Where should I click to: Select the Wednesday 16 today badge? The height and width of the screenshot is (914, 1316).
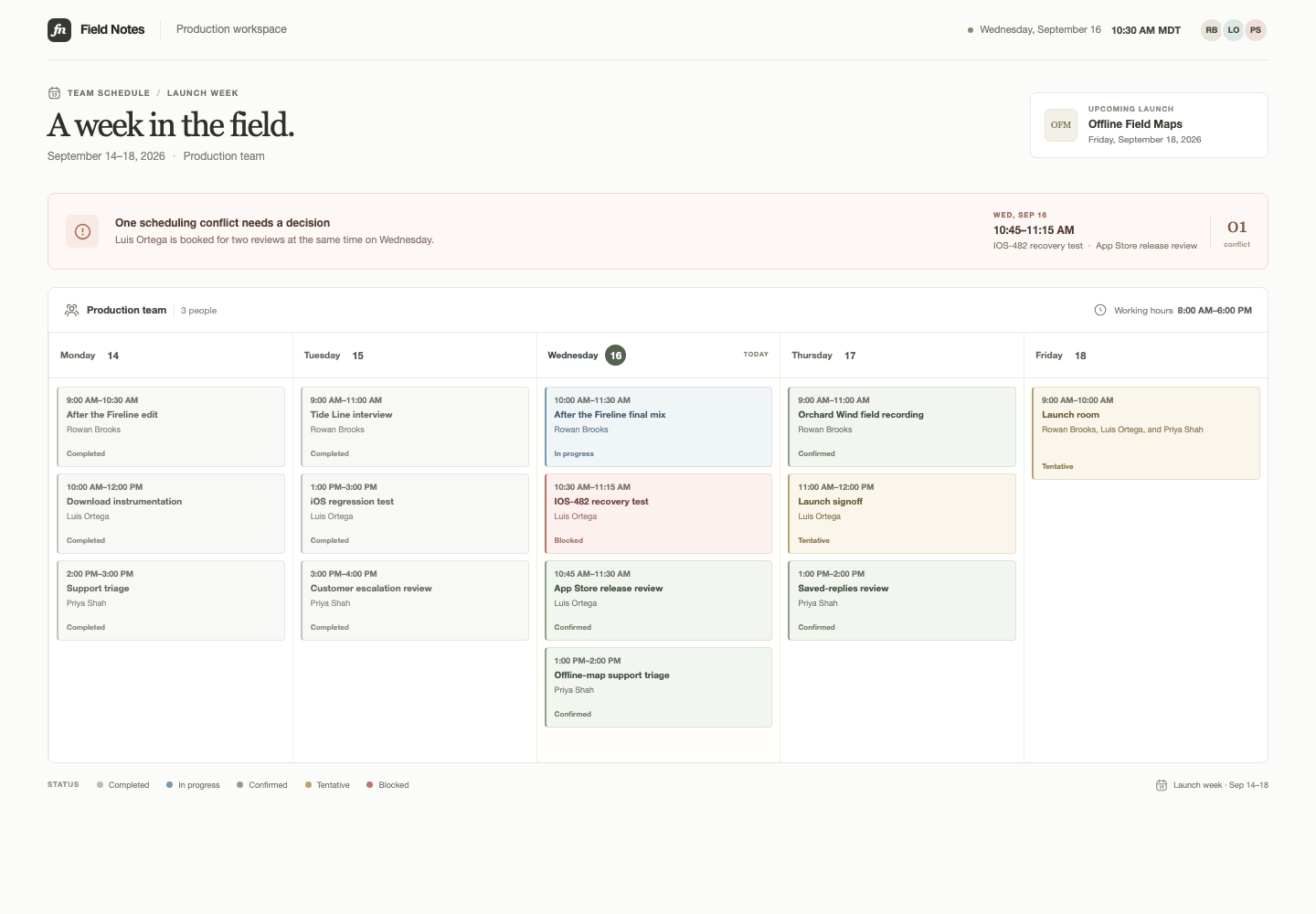(x=616, y=356)
